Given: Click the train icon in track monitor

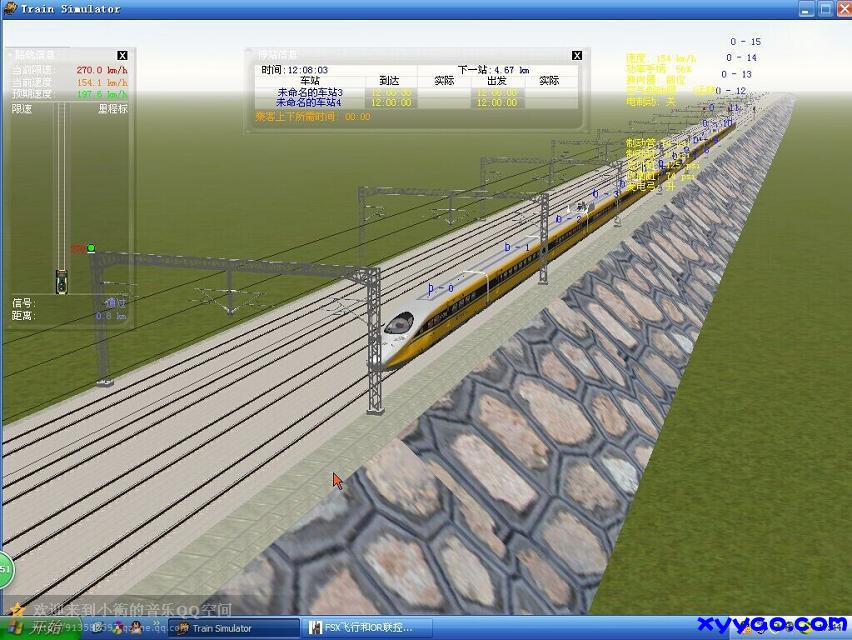Looking at the screenshot, I should tap(62, 279).
